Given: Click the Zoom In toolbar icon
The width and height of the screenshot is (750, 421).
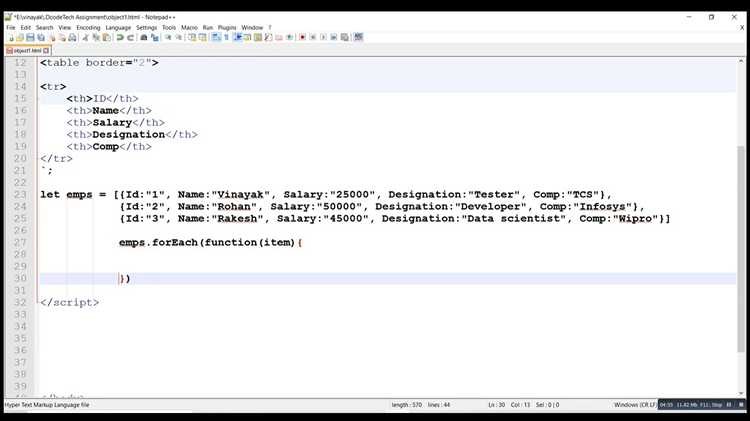Looking at the screenshot, I should click(168, 37).
